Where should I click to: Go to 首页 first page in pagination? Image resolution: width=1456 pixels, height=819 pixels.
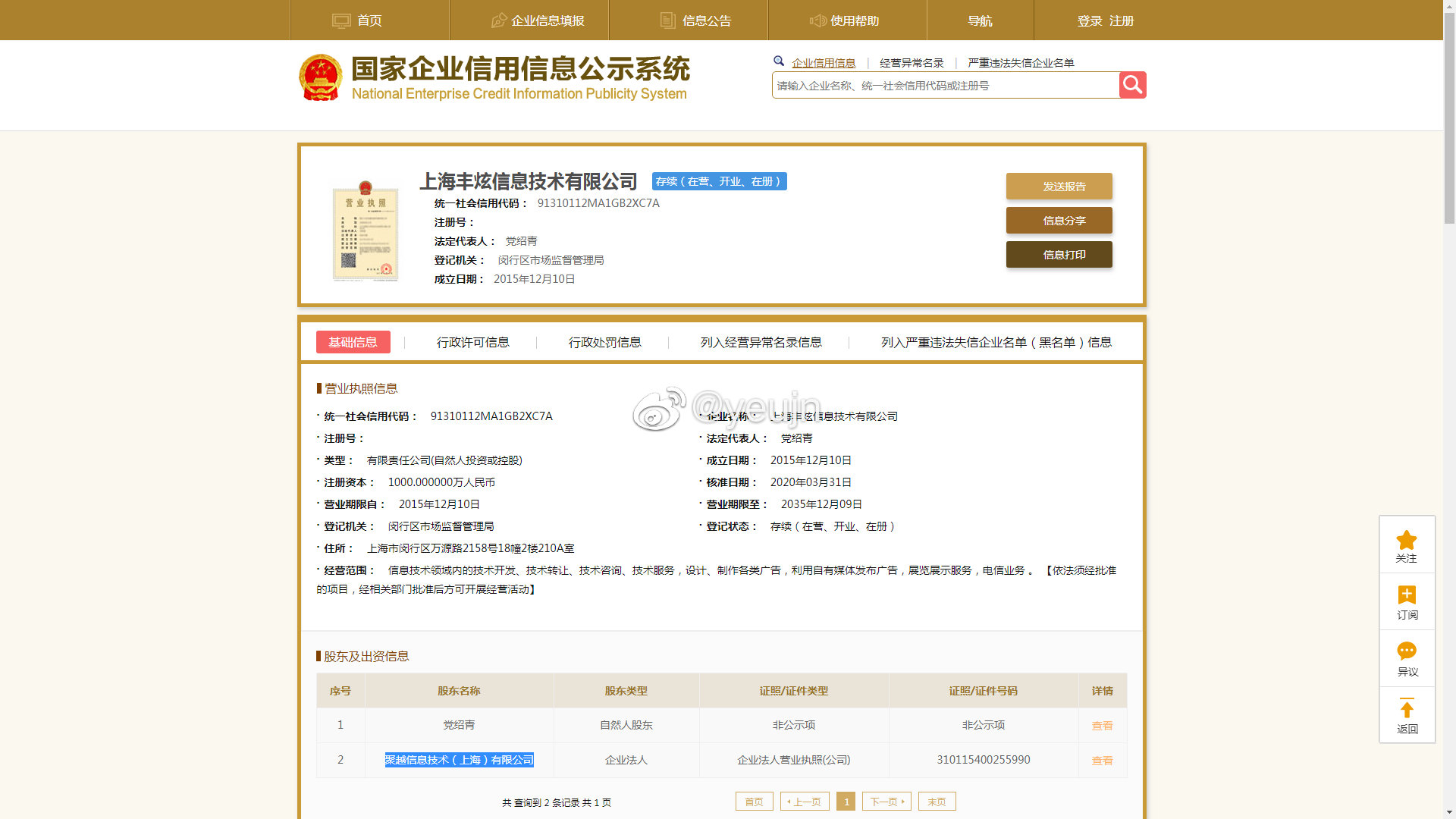[754, 802]
